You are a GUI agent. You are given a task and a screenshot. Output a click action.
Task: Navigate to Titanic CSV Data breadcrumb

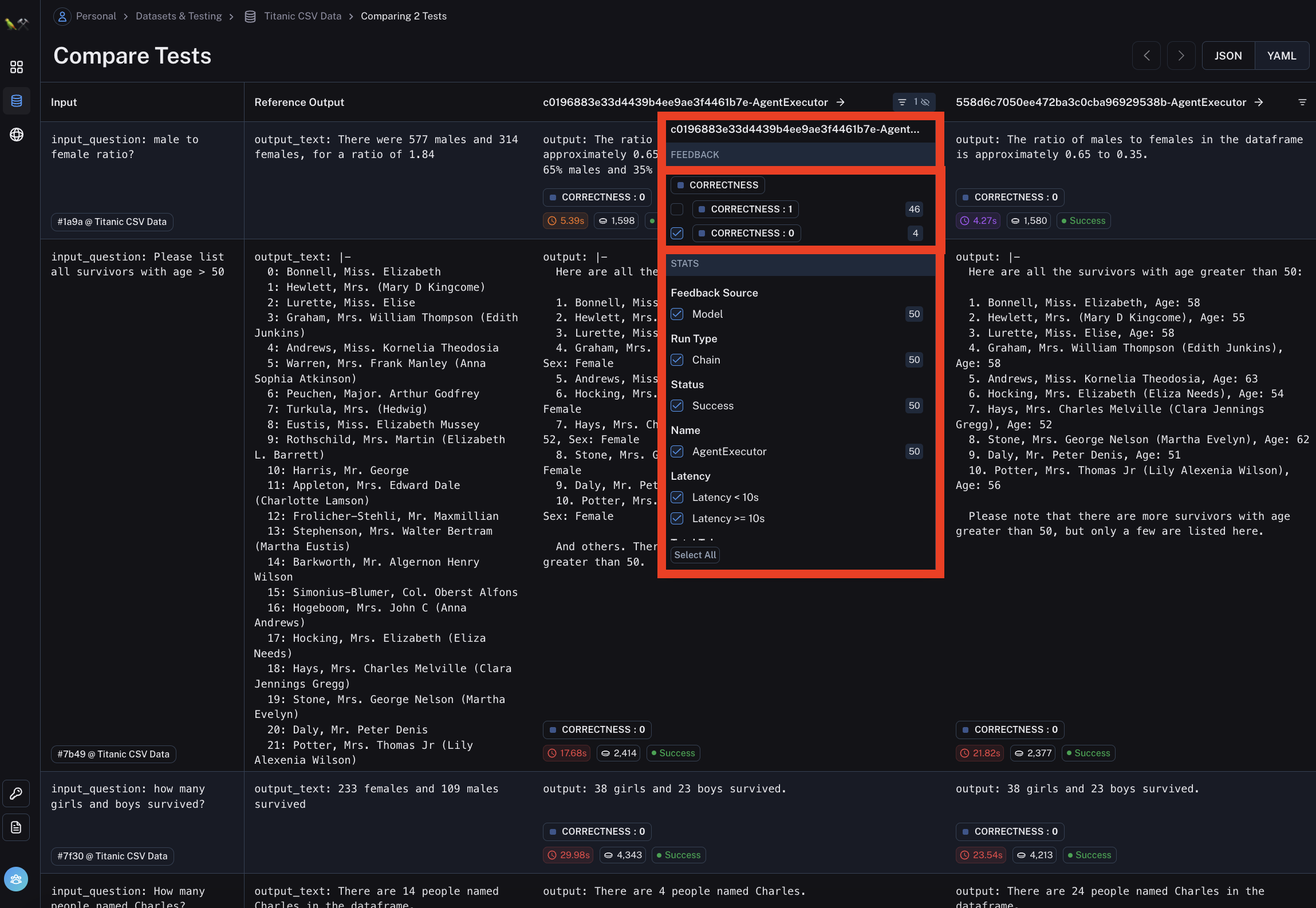(302, 16)
